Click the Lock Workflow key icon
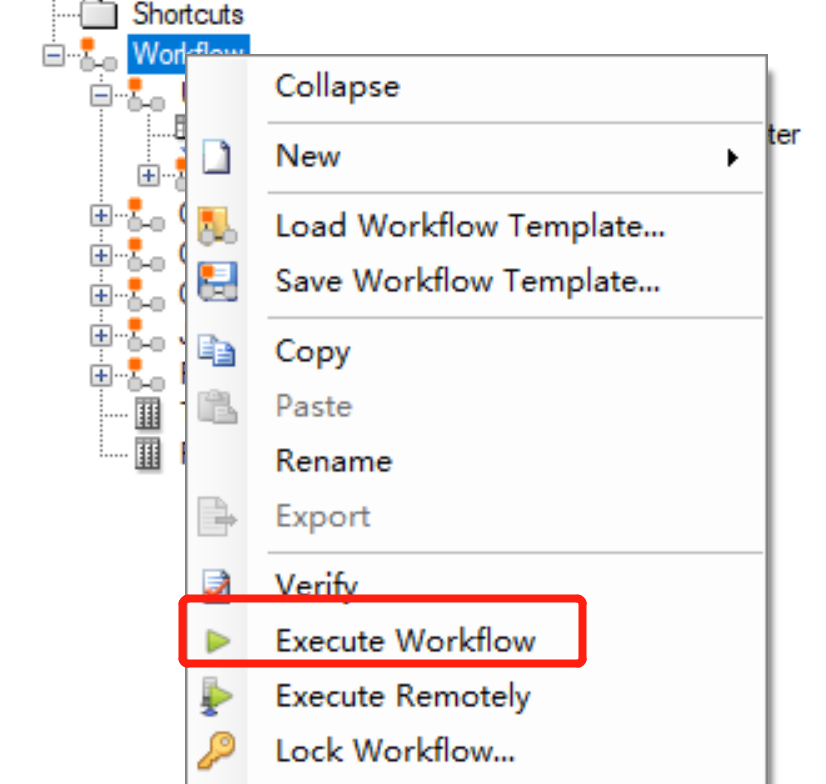Screen dimensions: 826x784 (217, 750)
